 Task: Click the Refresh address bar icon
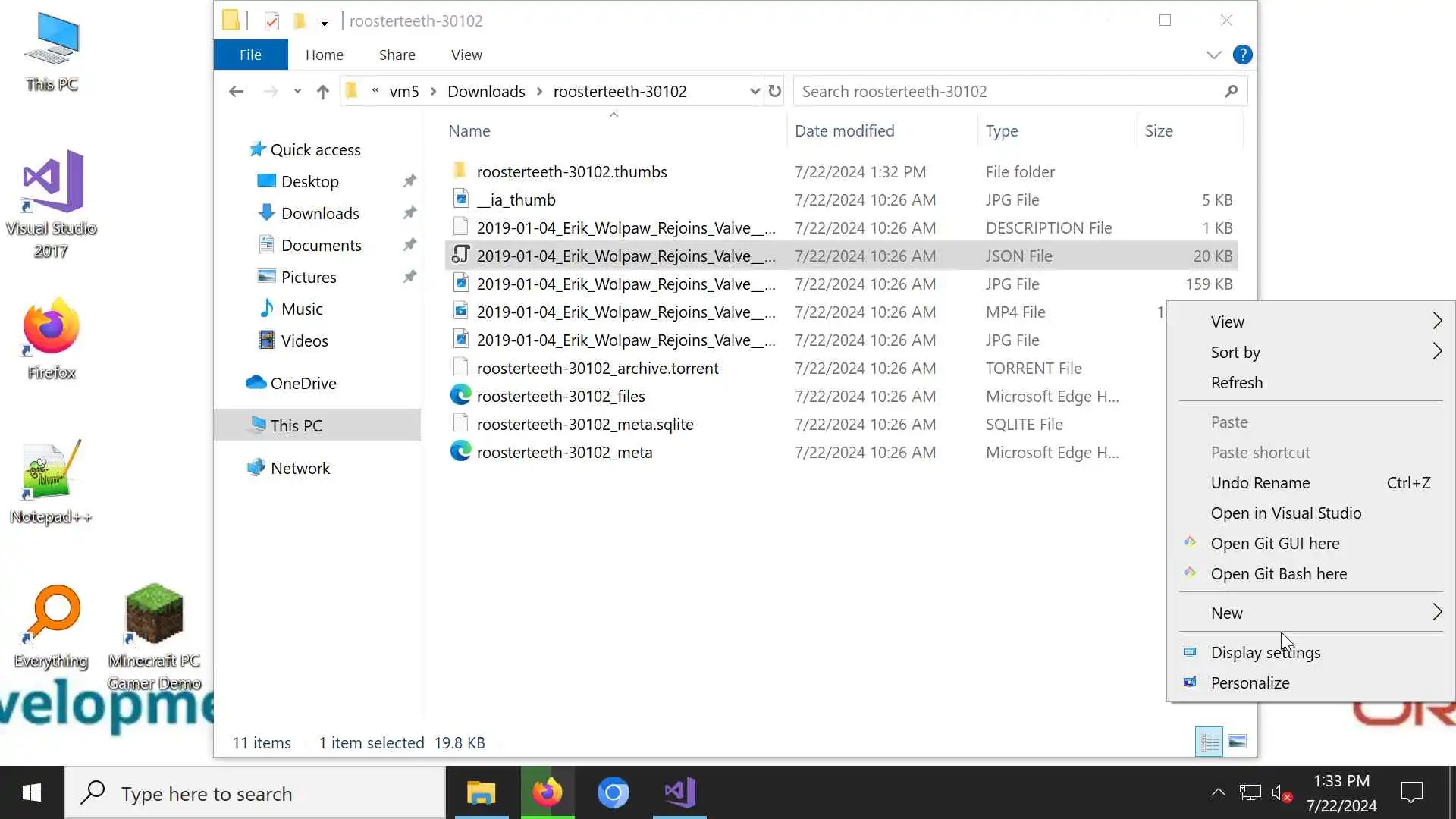point(774,91)
